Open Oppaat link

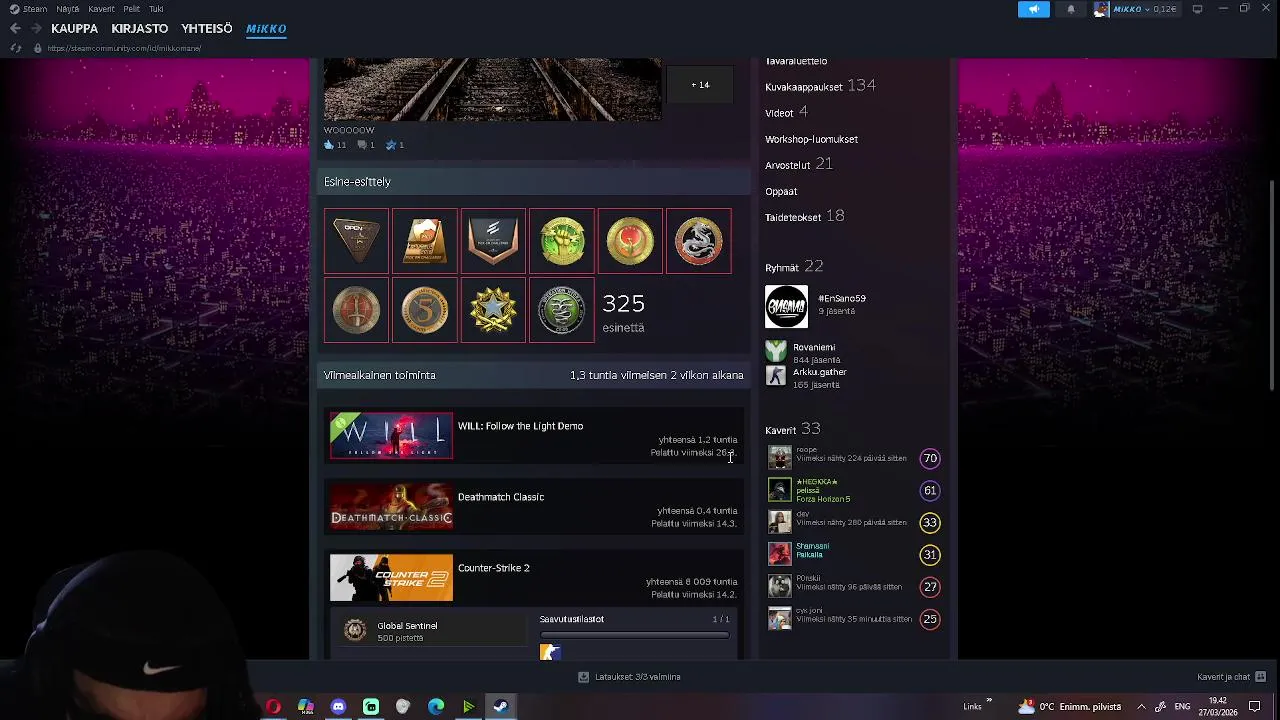point(781,191)
